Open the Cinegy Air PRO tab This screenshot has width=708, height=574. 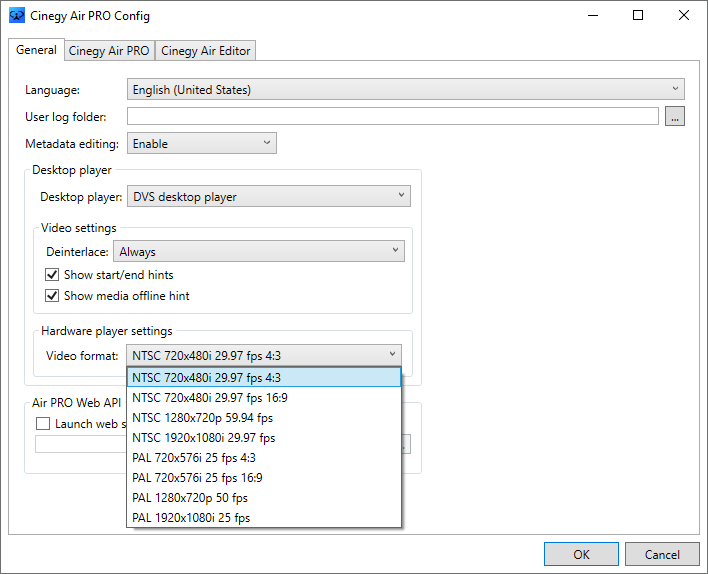(109, 51)
